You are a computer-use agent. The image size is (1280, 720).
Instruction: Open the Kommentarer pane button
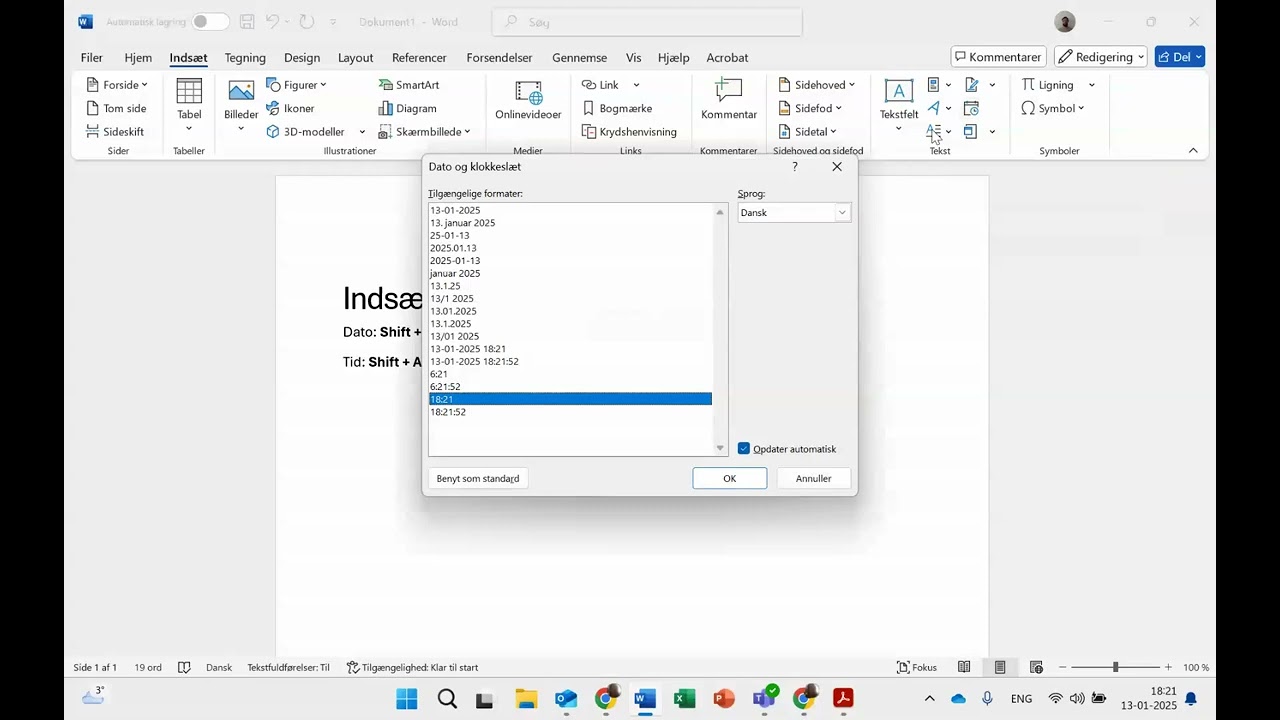click(x=998, y=57)
